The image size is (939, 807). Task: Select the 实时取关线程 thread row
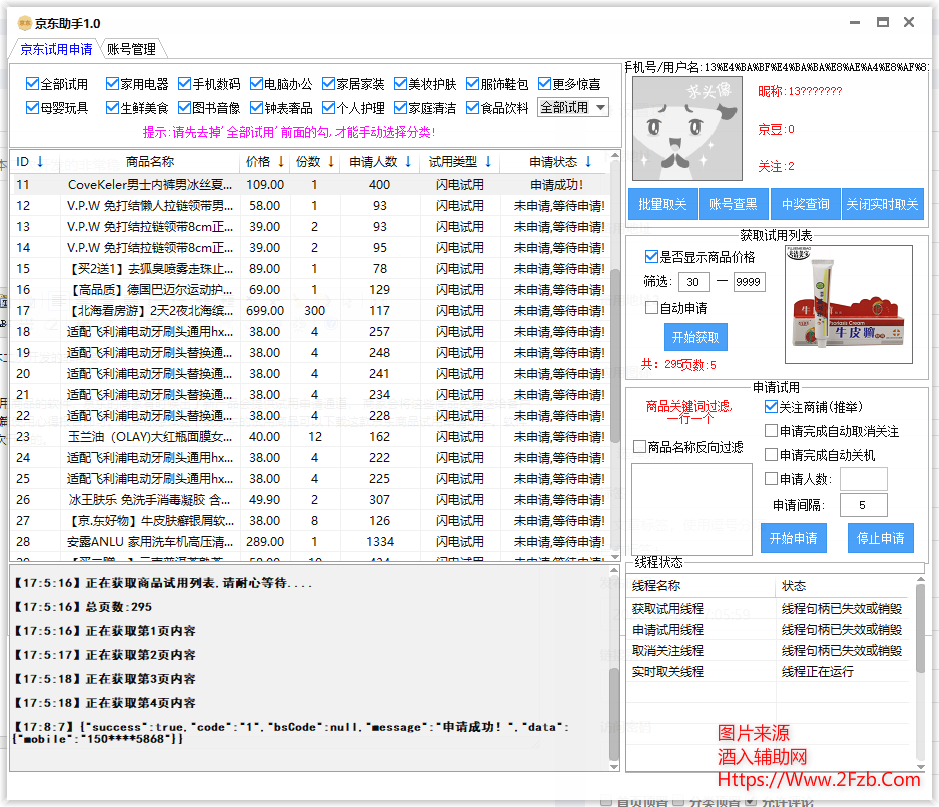771,672
